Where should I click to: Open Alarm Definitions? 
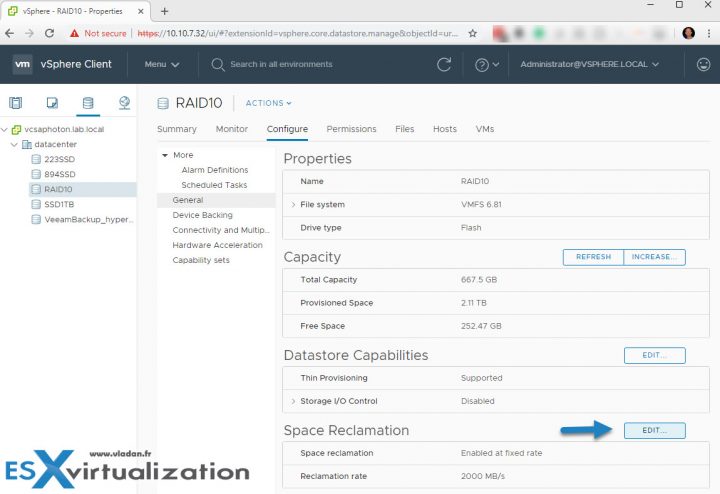pos(215,170)
